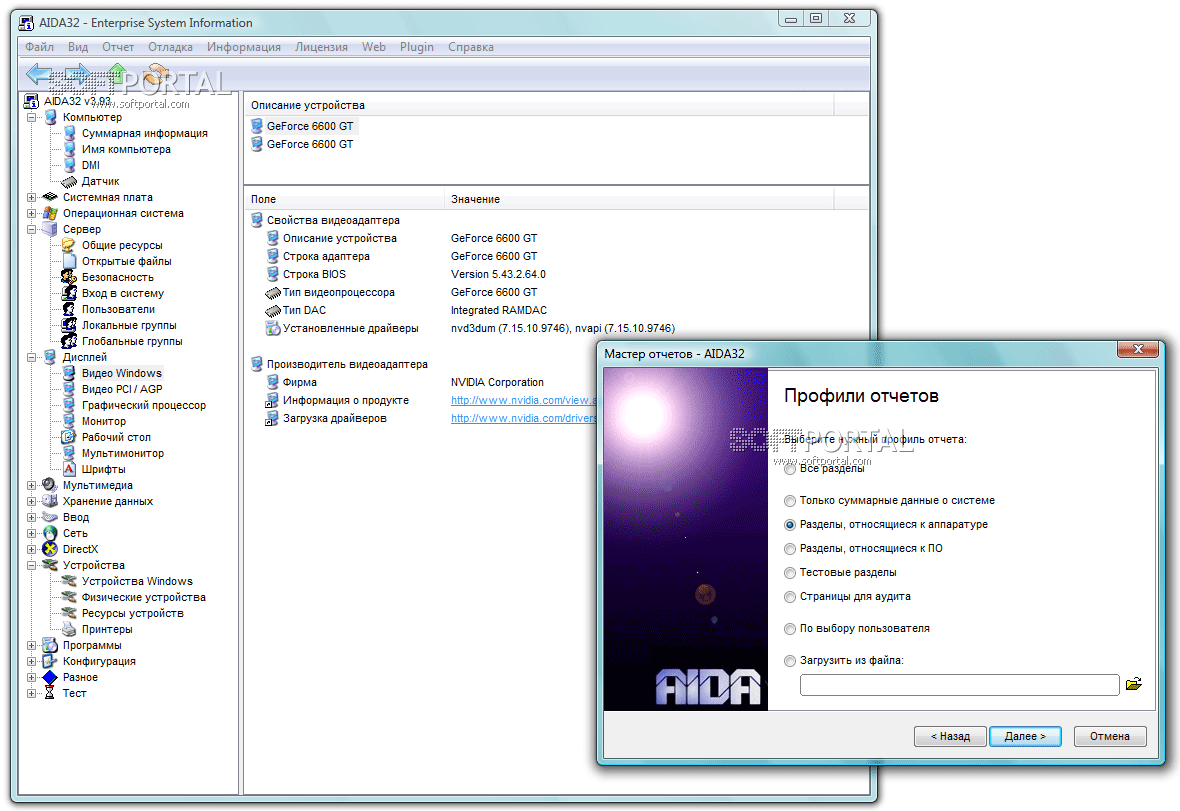The image size is (1180, 811).
Task: Open the Файл menu
Action: (39, 47)
